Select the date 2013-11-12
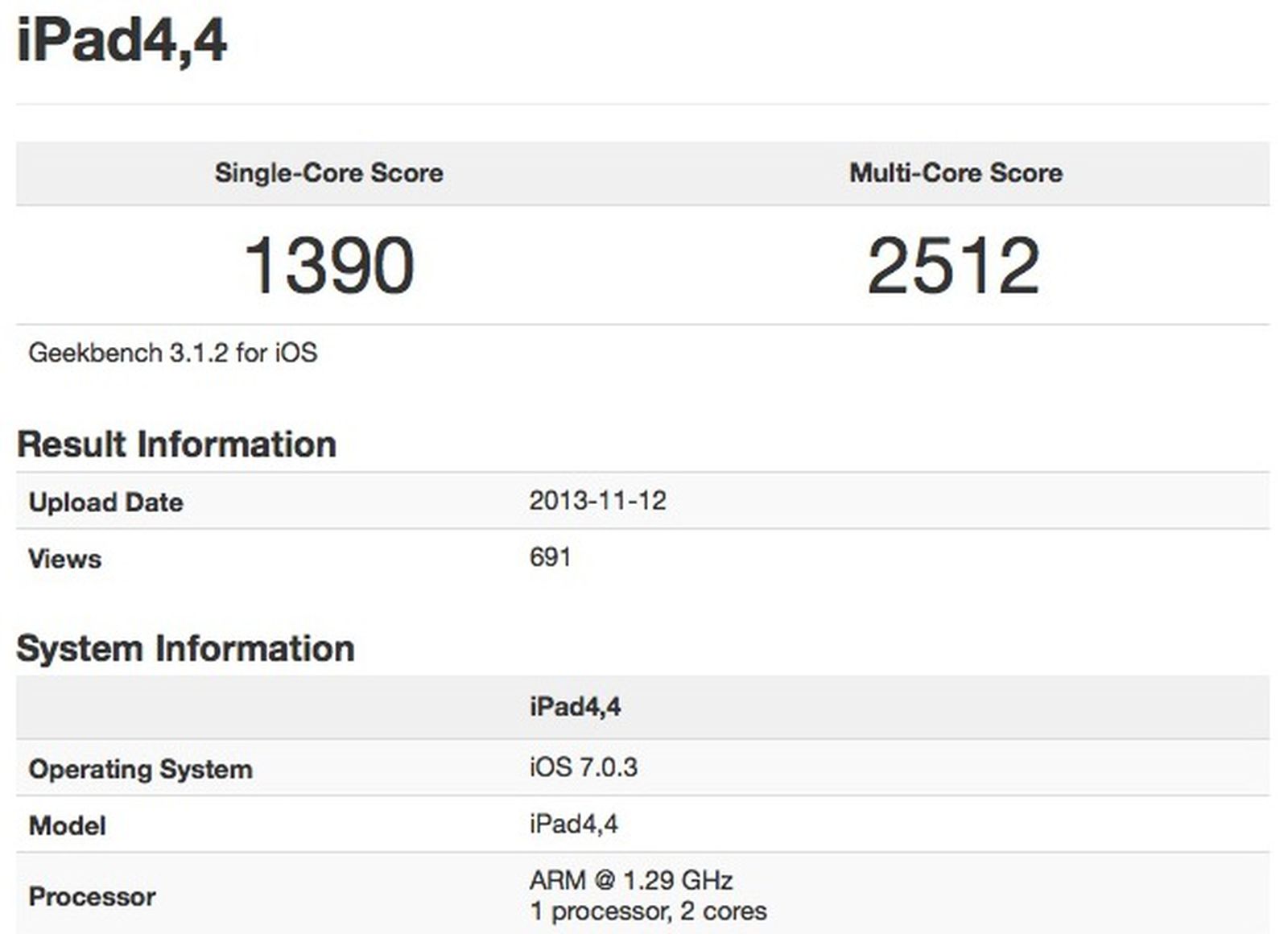 600,500
